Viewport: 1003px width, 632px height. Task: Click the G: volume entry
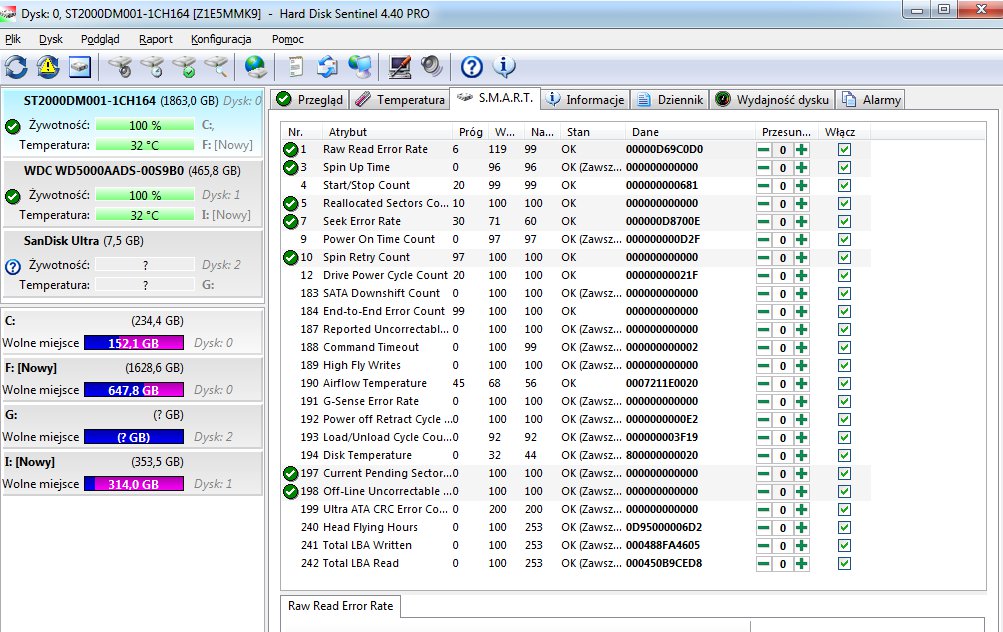(132, 425)
